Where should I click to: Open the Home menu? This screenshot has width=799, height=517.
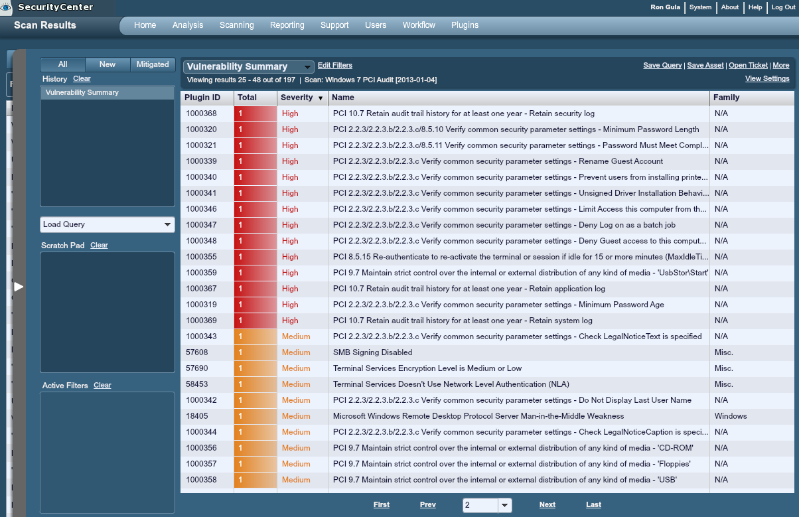pos(145,25)
